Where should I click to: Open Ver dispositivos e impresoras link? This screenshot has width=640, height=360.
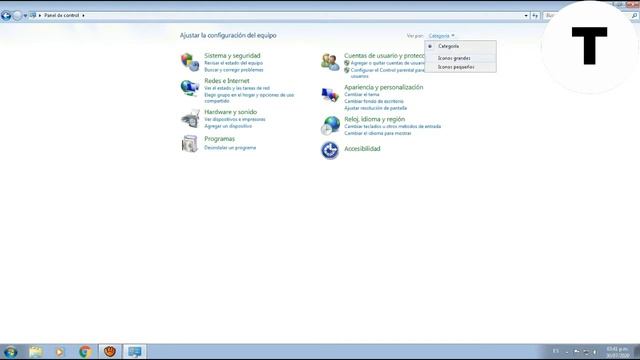pyautogui.click(x=235, y=120)
